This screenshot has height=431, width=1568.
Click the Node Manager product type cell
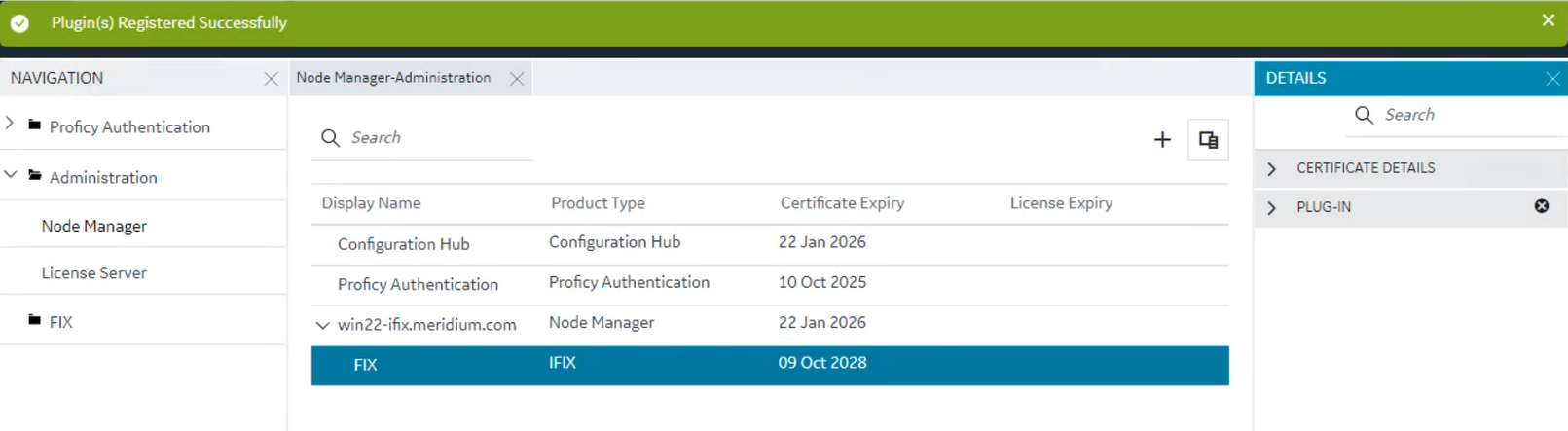tap(601, 322)
